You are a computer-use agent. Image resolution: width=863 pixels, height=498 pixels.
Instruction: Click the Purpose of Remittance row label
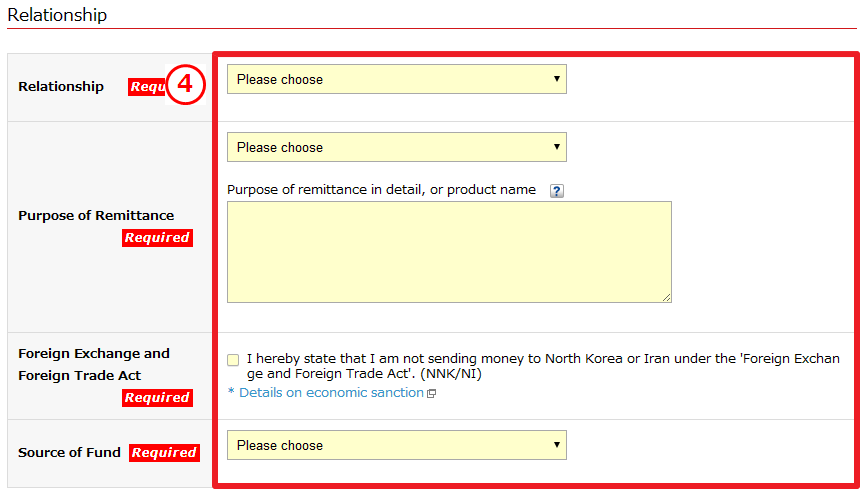point(96,215)
